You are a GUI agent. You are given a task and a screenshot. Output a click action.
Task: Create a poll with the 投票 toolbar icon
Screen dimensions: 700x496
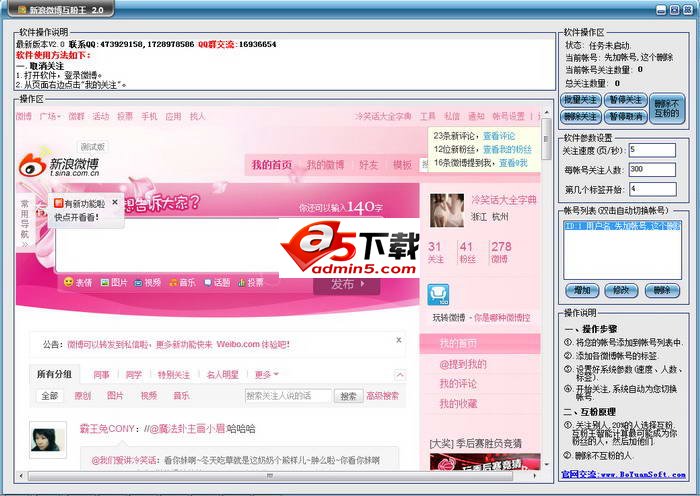(x=242, y=282)
